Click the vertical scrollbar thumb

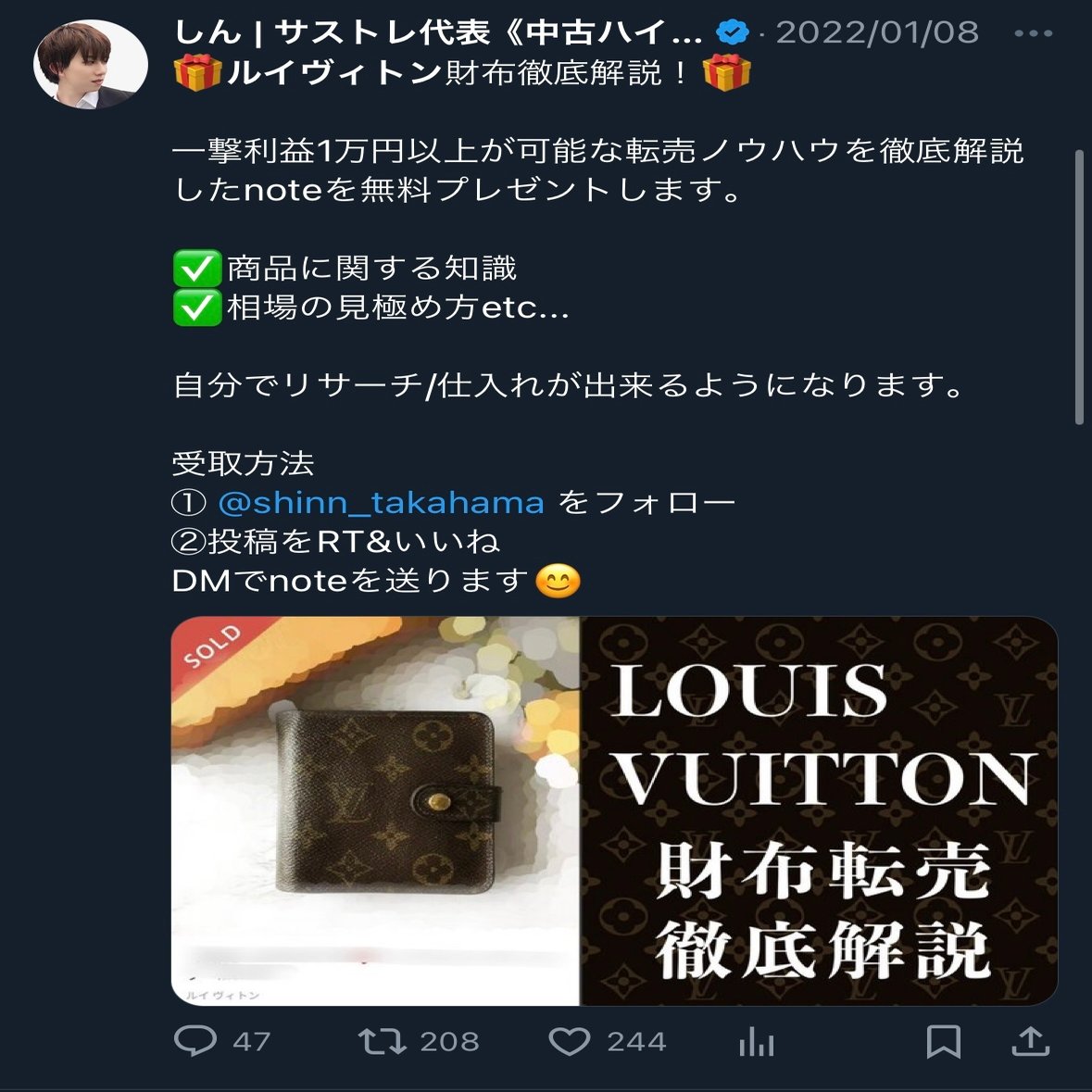1080,285
